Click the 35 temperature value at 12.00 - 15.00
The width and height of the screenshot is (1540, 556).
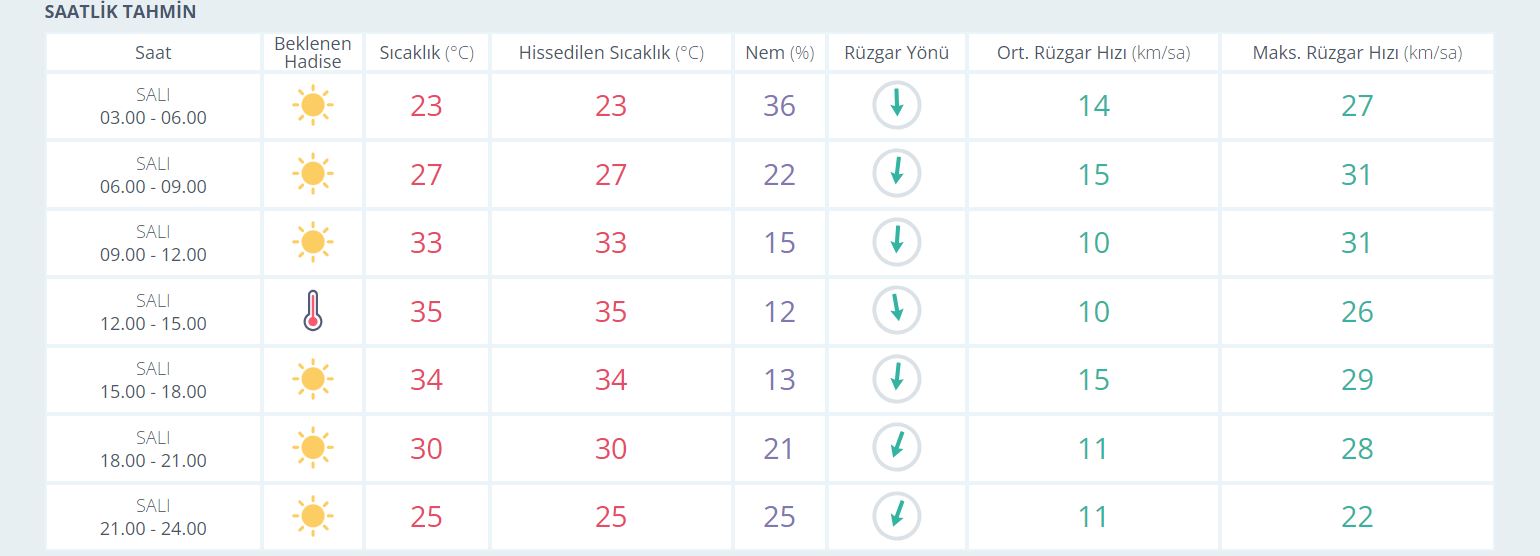click(426, 311)
